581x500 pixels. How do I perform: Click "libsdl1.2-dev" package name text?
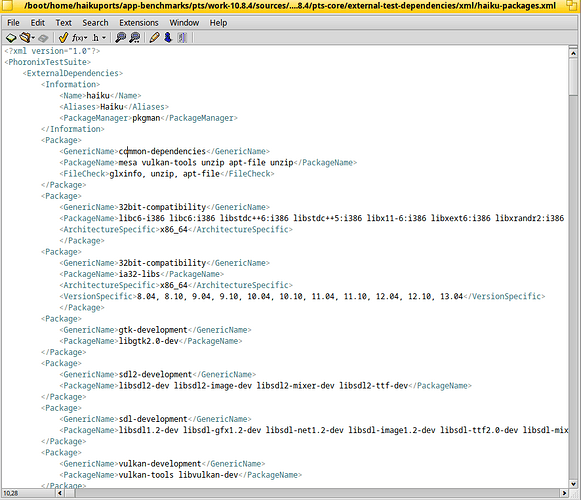pos(148,430)
